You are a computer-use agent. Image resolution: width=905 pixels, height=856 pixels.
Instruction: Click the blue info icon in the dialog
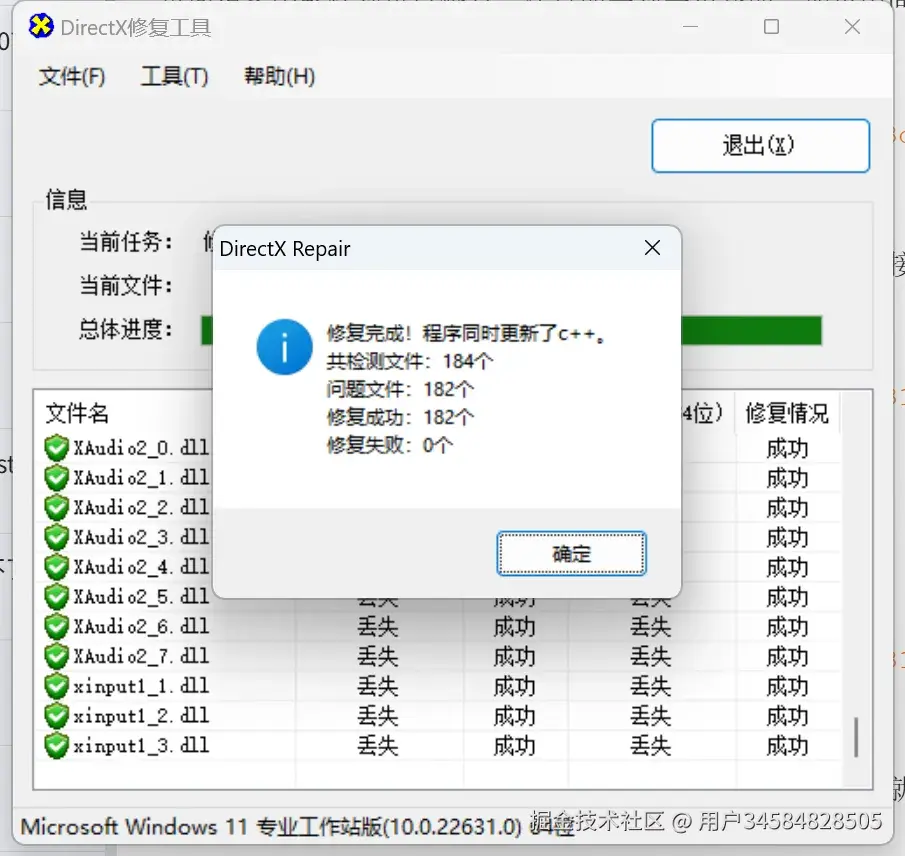(285, 347)
